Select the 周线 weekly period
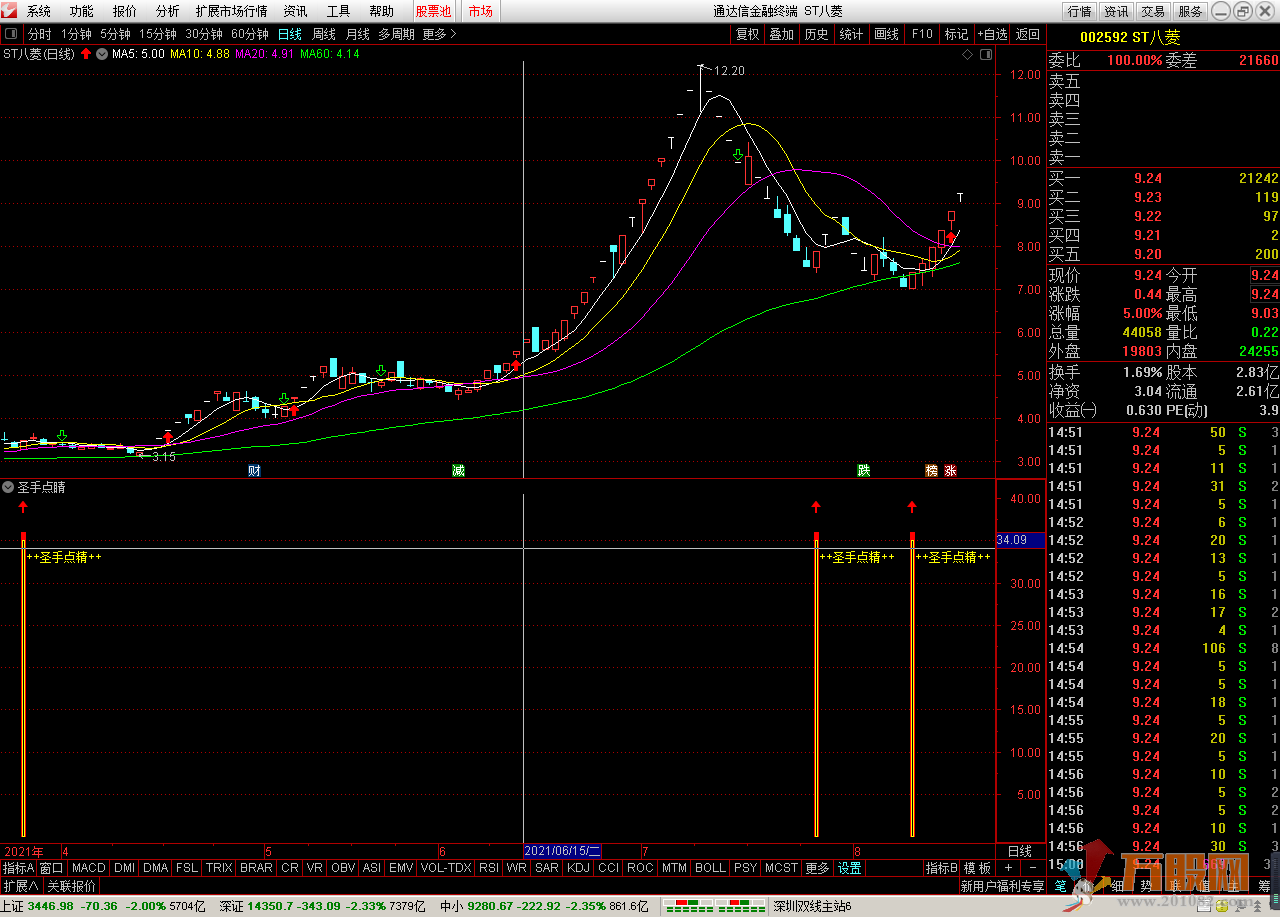 (324, 34)
